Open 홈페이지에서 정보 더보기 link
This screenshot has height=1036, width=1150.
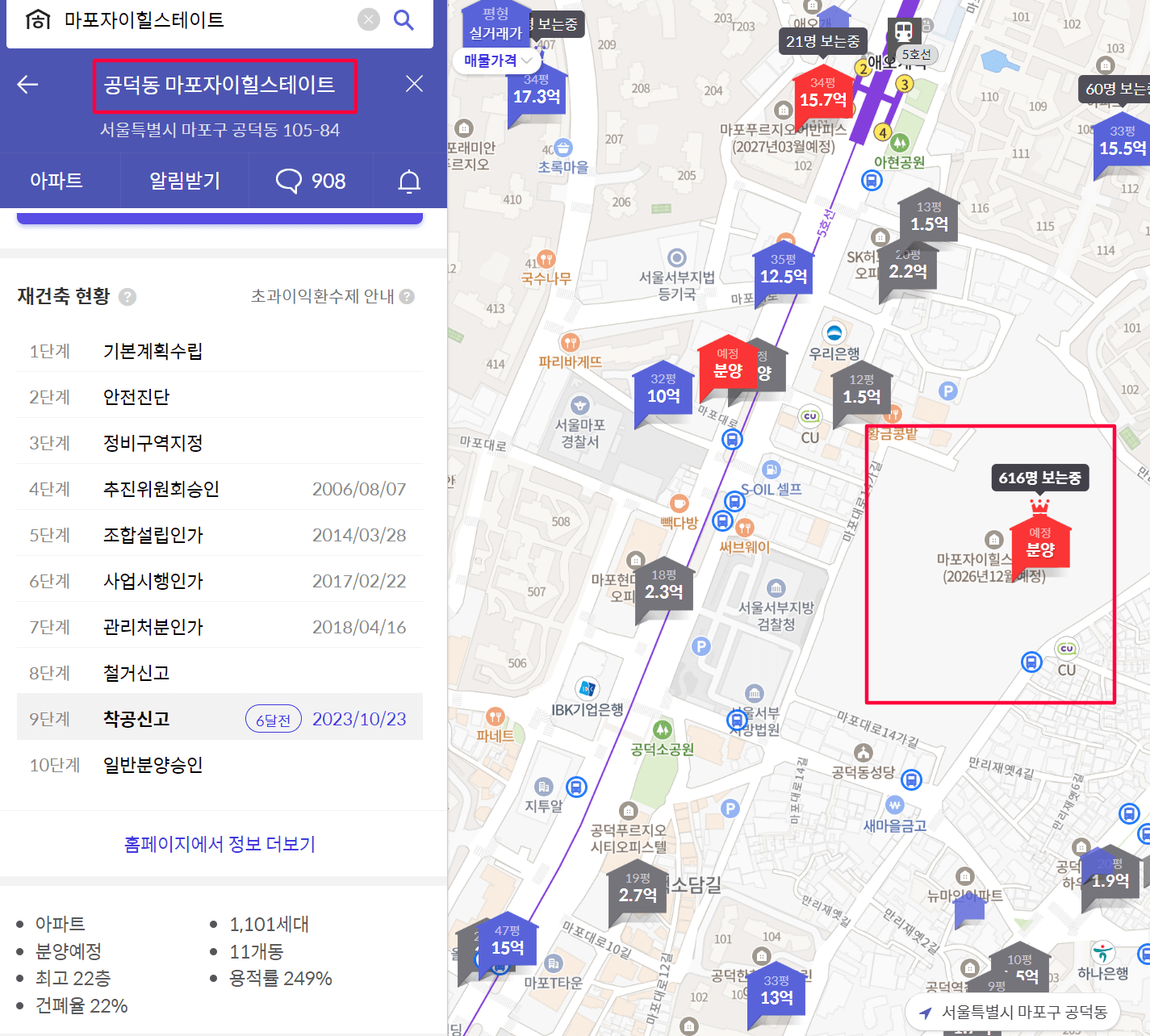click(x=220, y=844)
